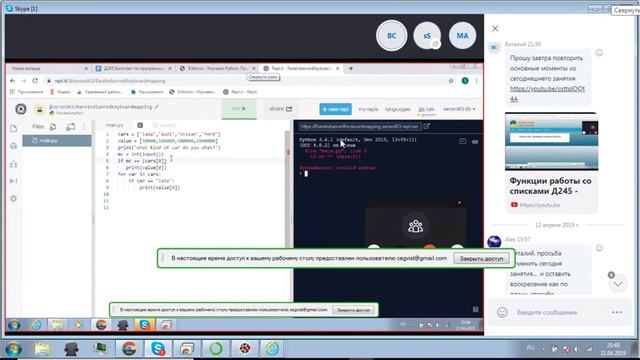Open Skype from the bottom Windows taskbar
640x360 pixels.
click(158, 349)
